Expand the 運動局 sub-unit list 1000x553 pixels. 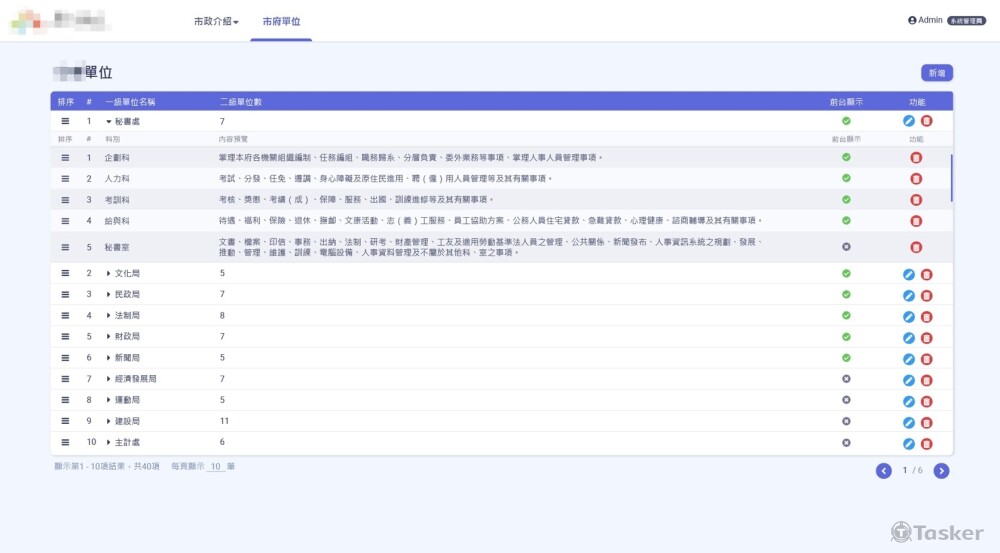pyautogui.click(x=109, y=400)
